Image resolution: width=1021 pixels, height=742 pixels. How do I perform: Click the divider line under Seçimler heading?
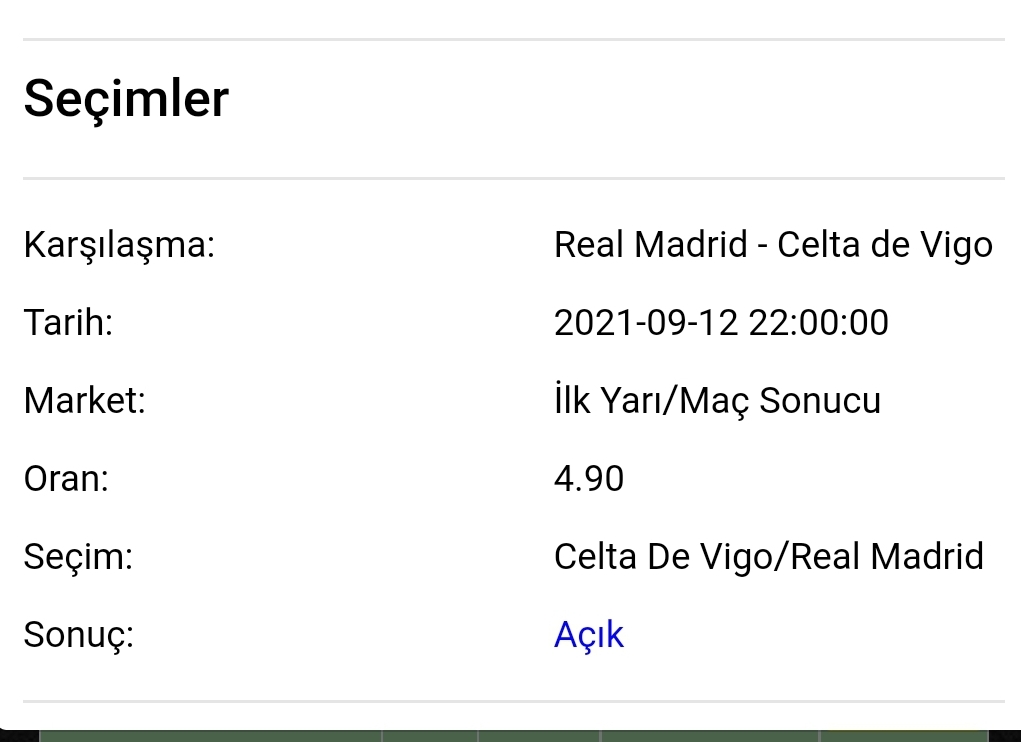coord(514,178)
